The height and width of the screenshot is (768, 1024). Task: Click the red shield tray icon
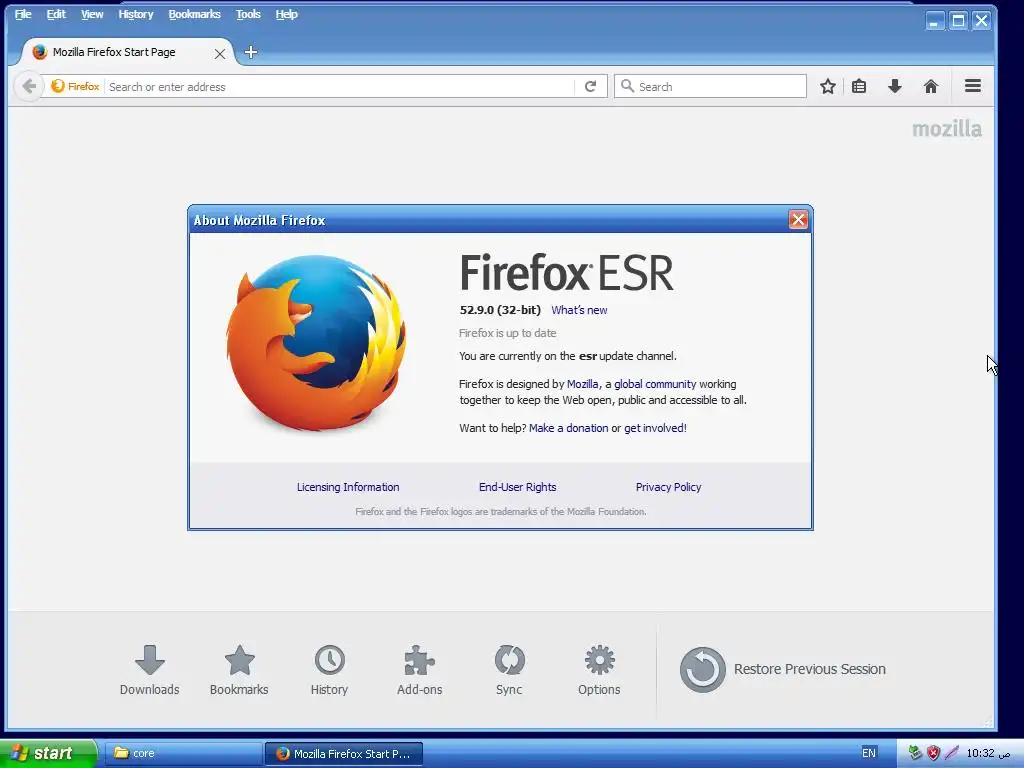coord(933,753)
